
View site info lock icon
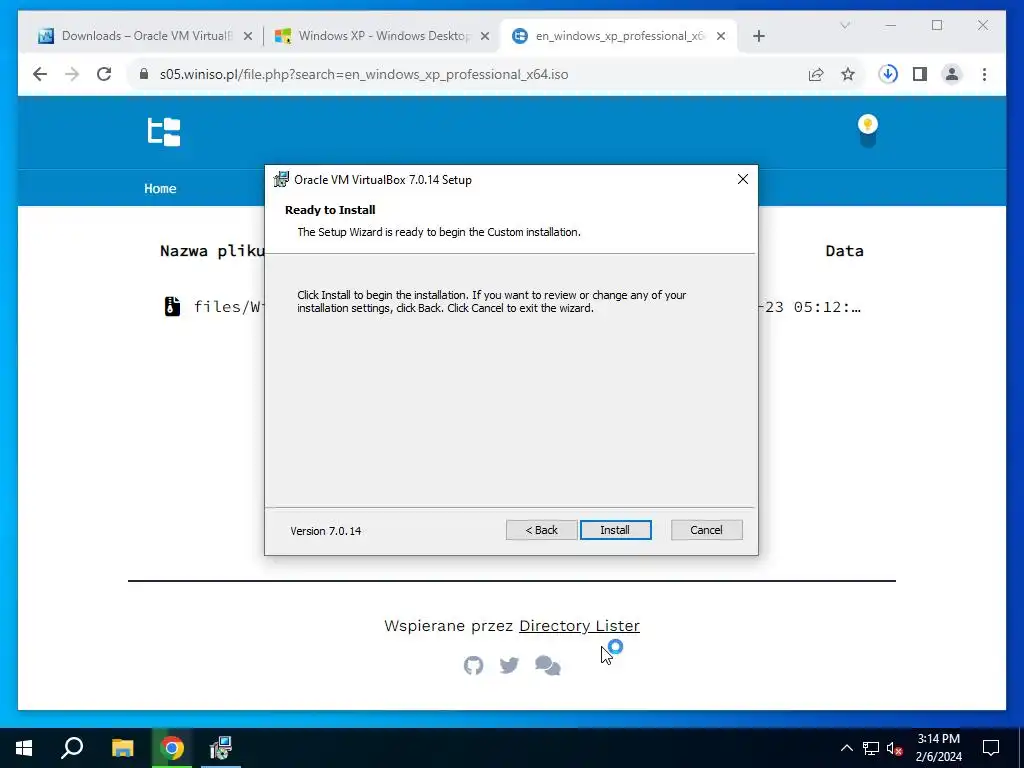144,74
